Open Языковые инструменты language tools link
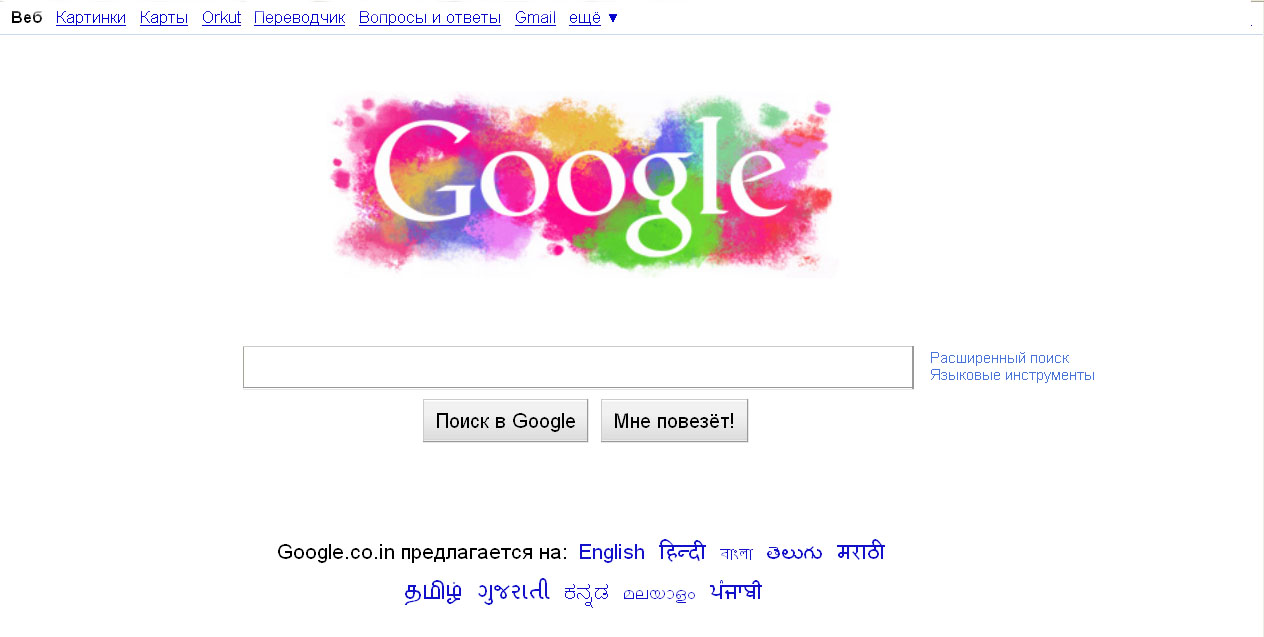Screen dimensions: 1264x637 (1012, 376)
